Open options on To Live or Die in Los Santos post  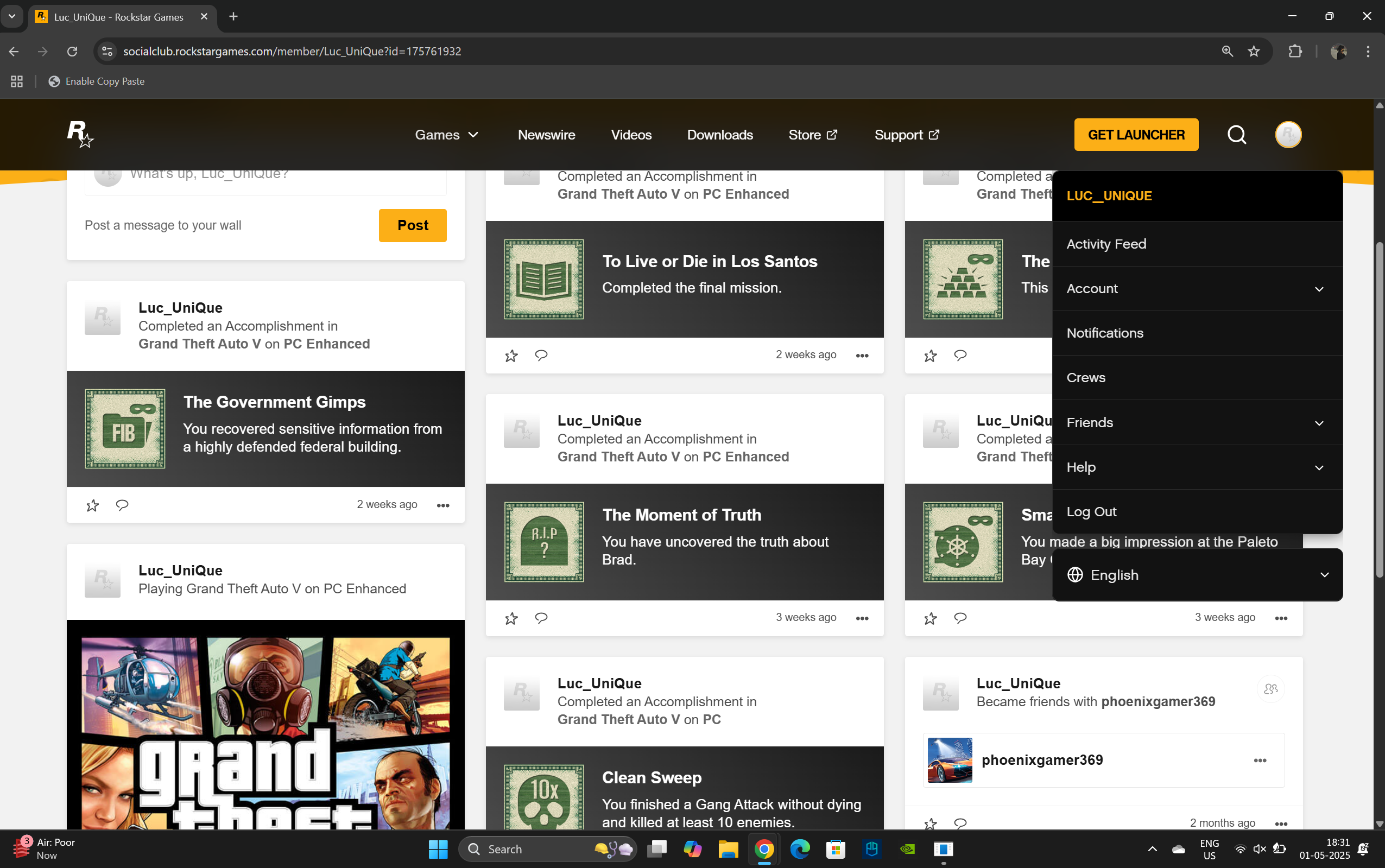[862, 356]
